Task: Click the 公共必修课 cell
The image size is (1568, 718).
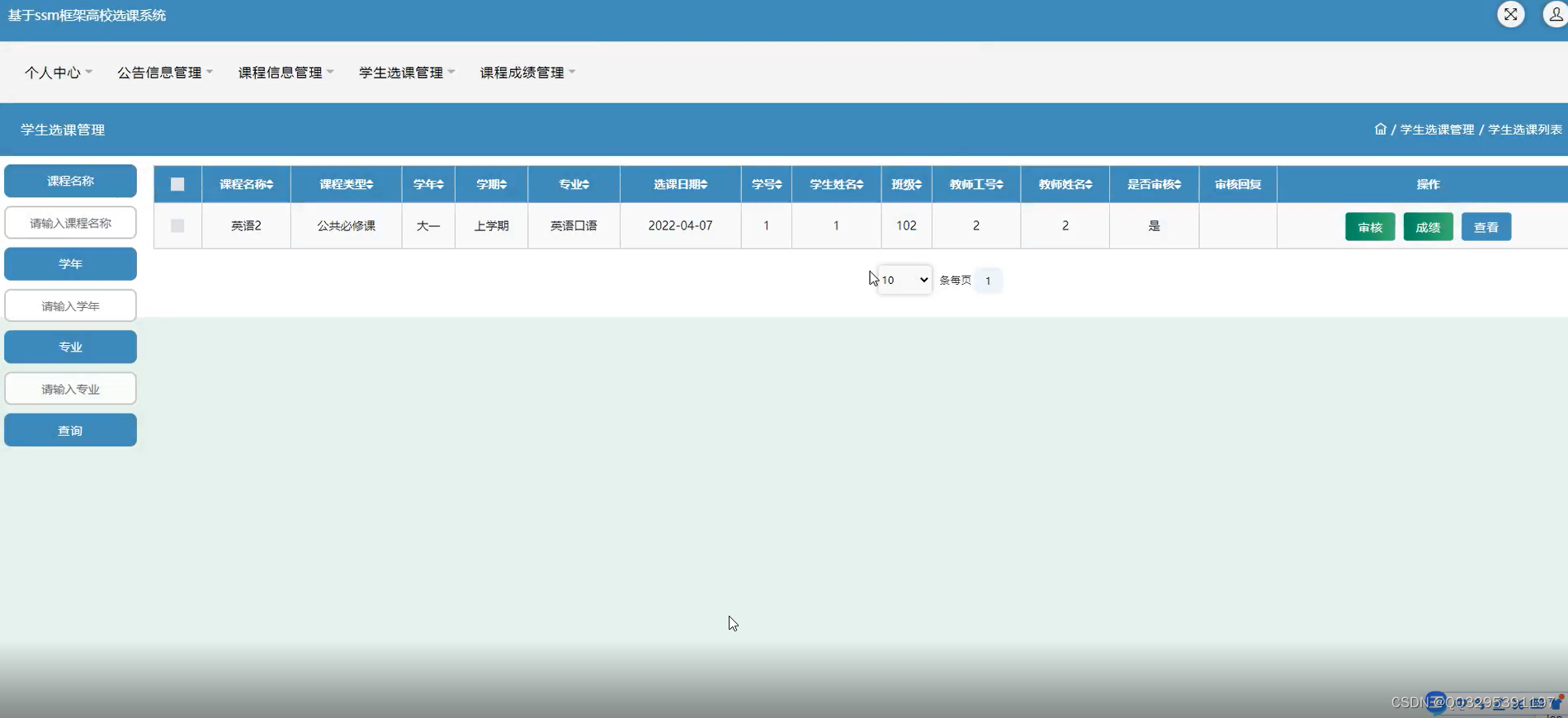Action: pyautogui.click(x=347, y=226)
